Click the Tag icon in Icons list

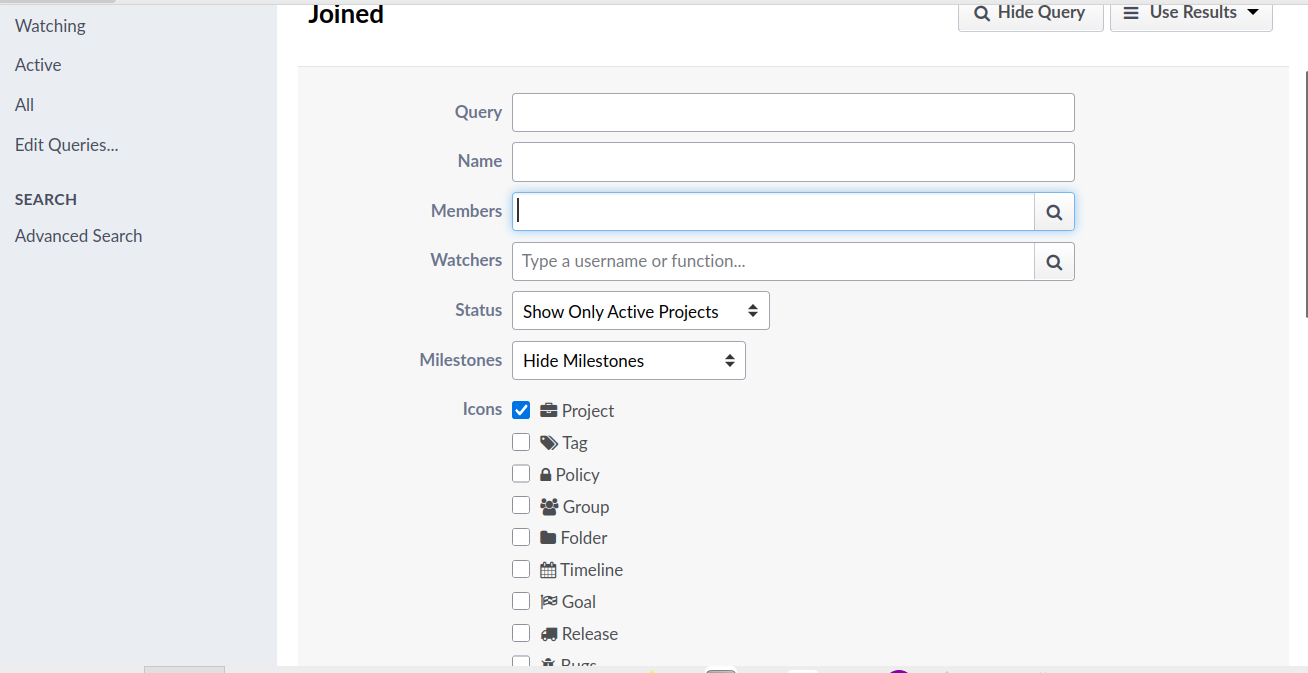(x=548, y=443)
